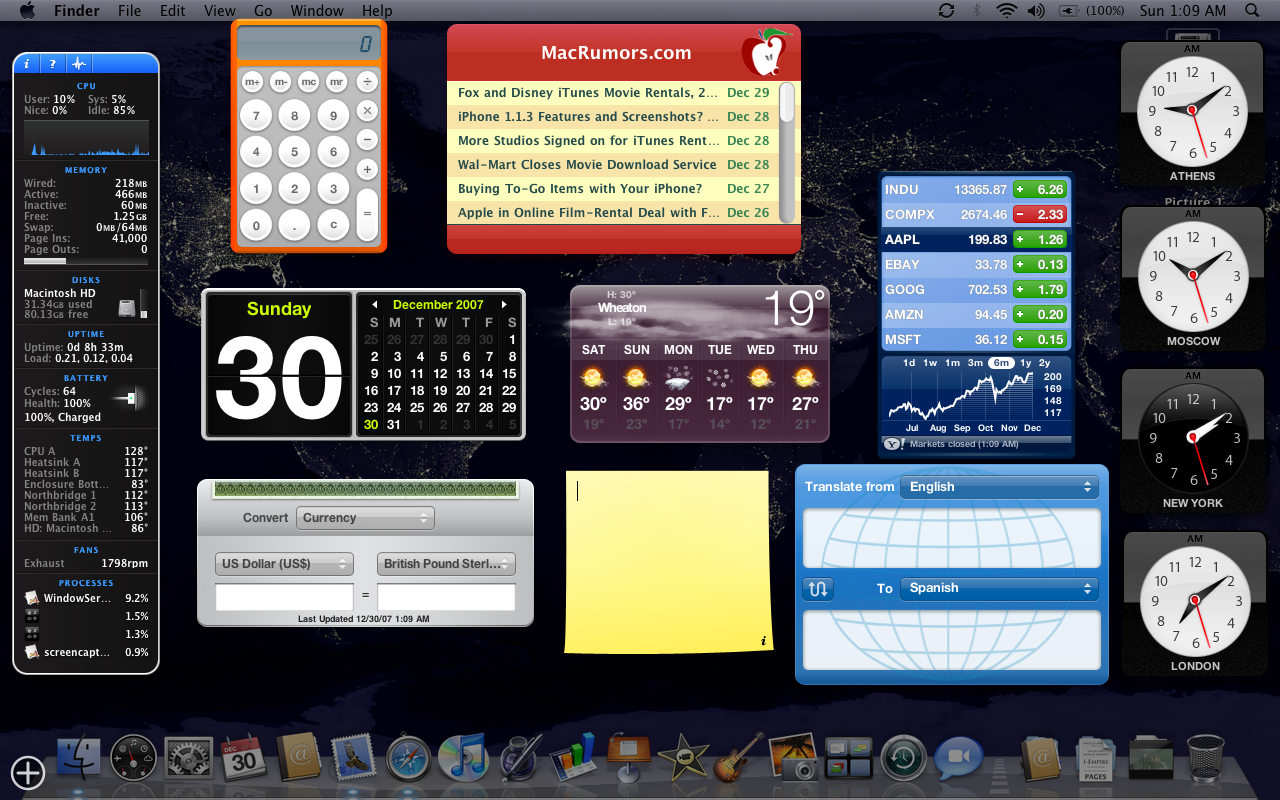
Task: Open Finder from the Dock
Action: [79, 759]
